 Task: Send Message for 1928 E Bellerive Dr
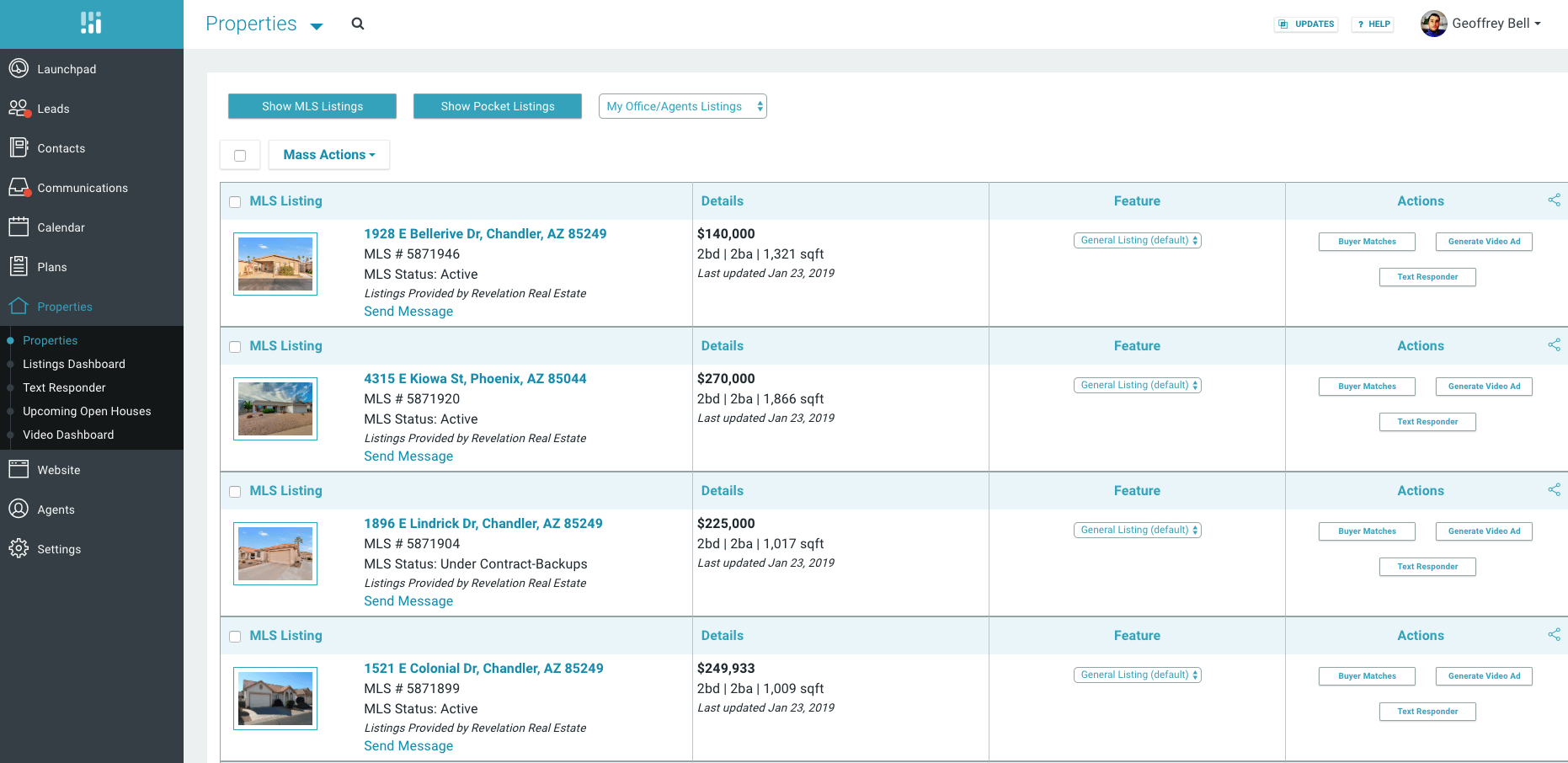pyautogui.click(x=408, y=312)
